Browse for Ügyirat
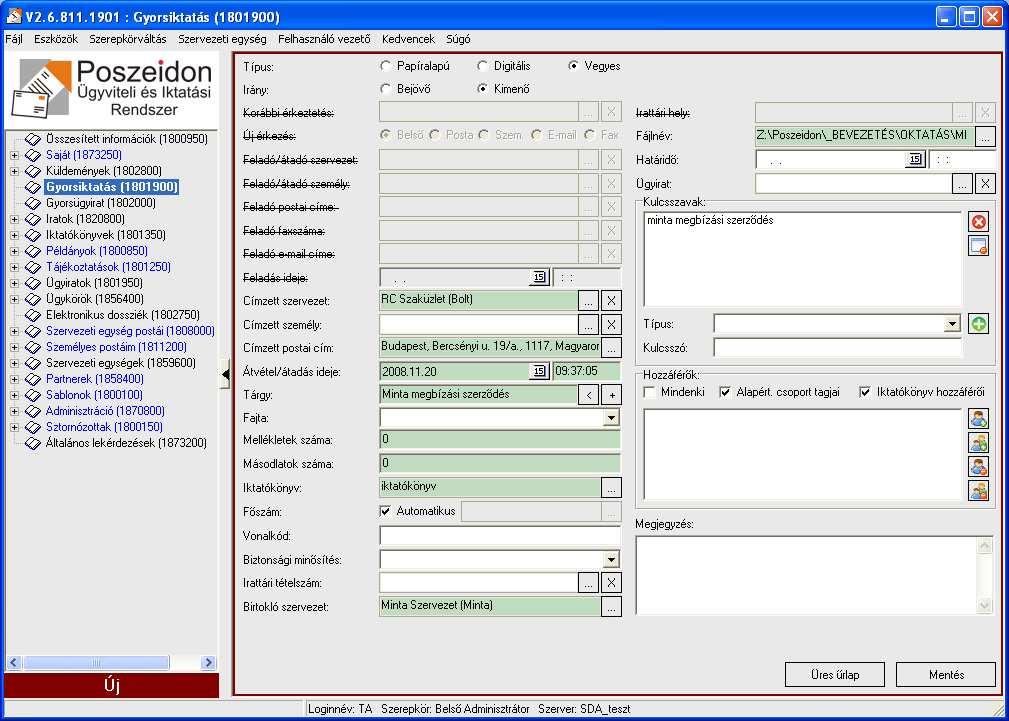The width and height of the screenshot is (1009, 721). pyautogui.click(x=961, y=184)
